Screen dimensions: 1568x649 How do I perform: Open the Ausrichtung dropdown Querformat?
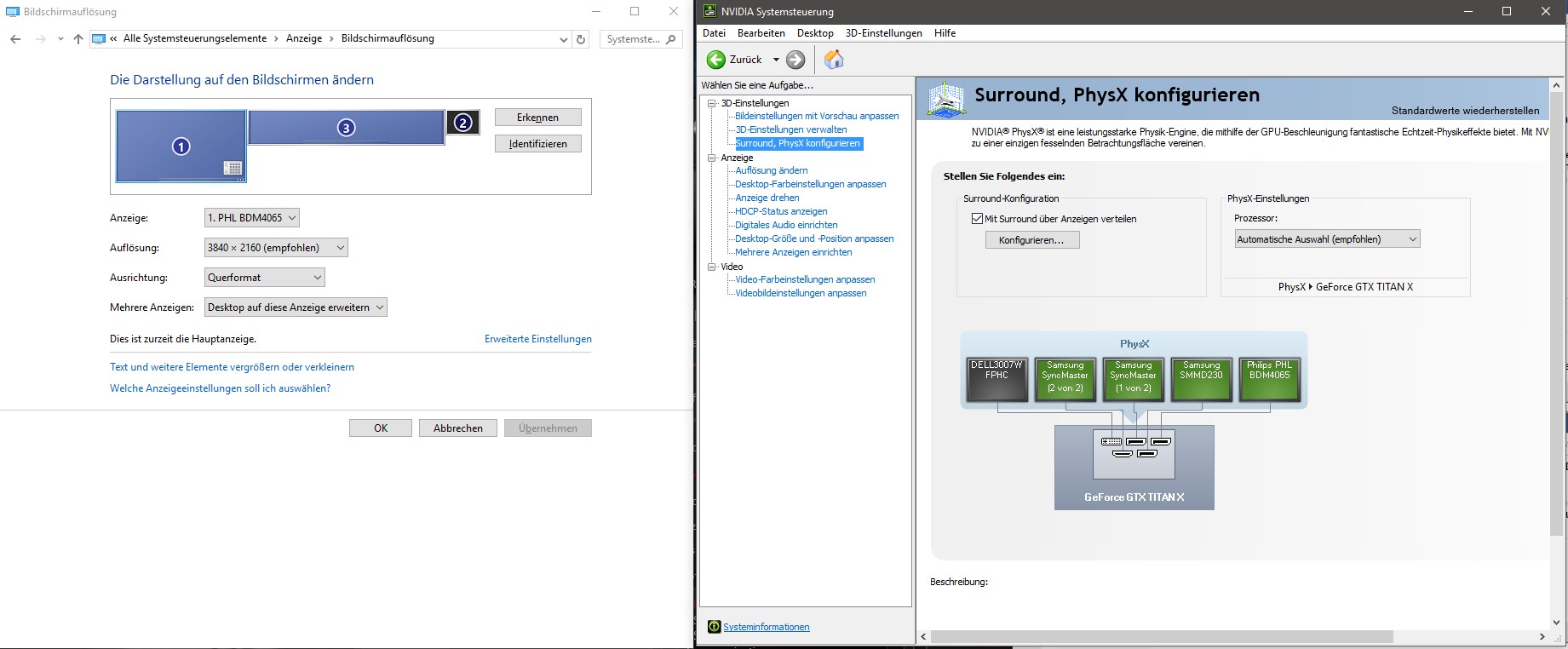[x=265, y=278]
